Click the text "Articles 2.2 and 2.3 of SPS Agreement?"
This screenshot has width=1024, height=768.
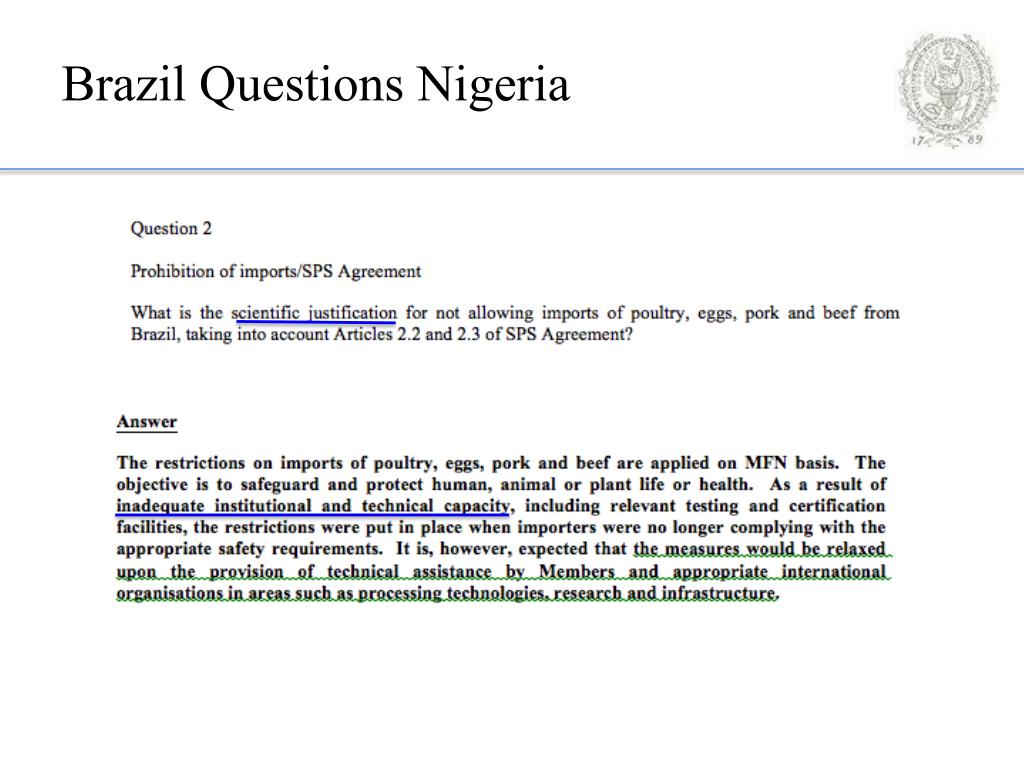pyautogui.click(x=483, y=334)
